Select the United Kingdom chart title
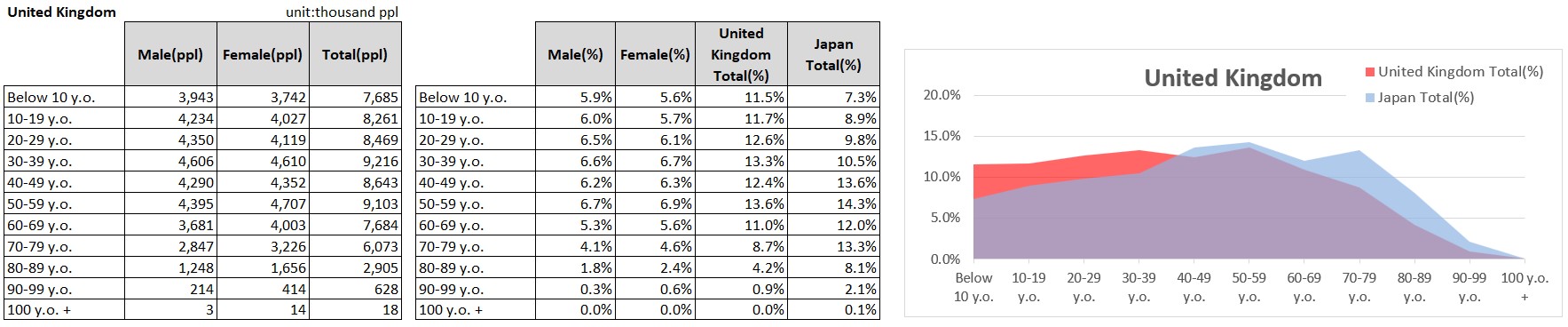 (x=1233, y=78)
